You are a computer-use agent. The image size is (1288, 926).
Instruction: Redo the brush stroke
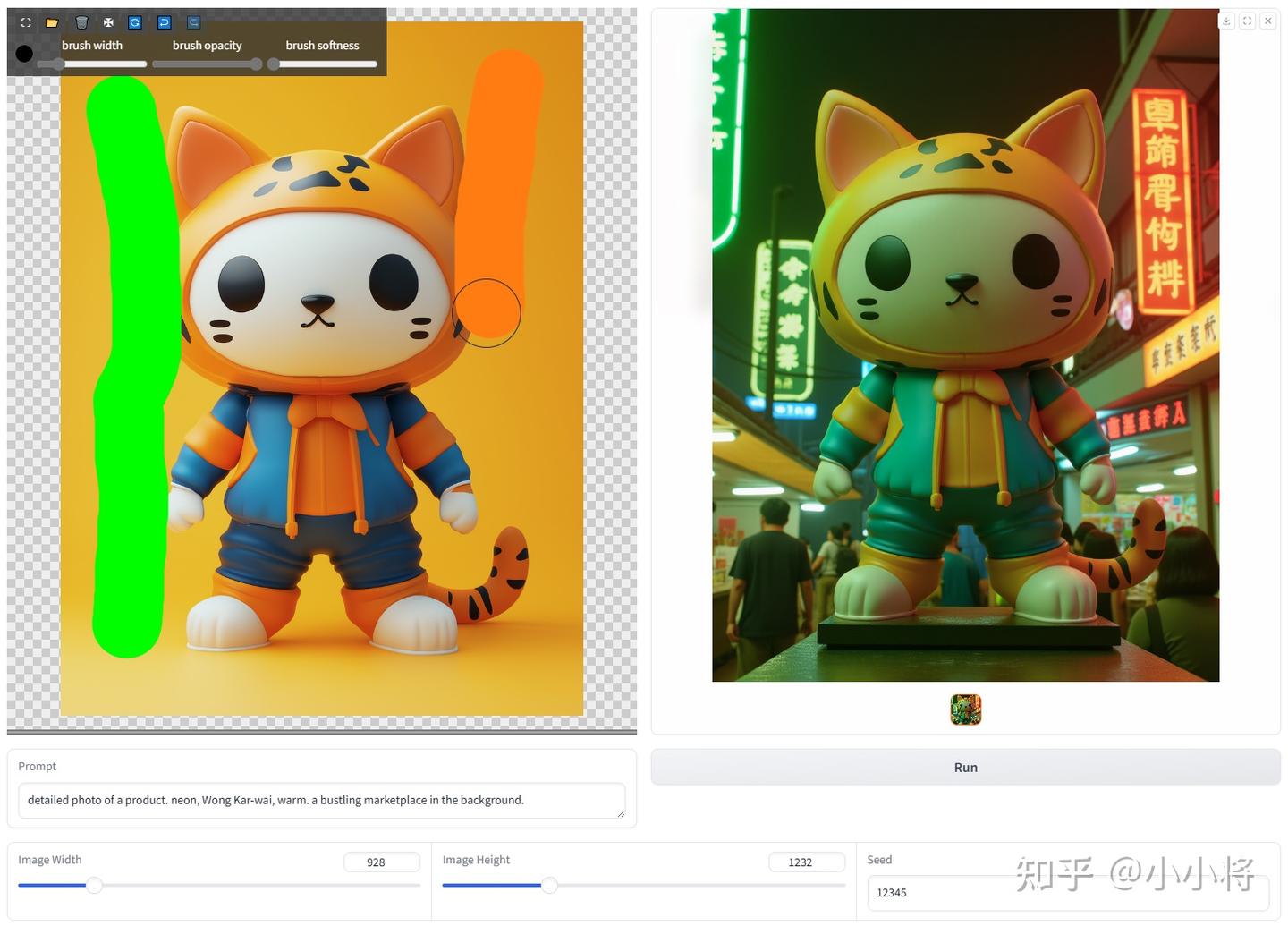coord(193,22)
